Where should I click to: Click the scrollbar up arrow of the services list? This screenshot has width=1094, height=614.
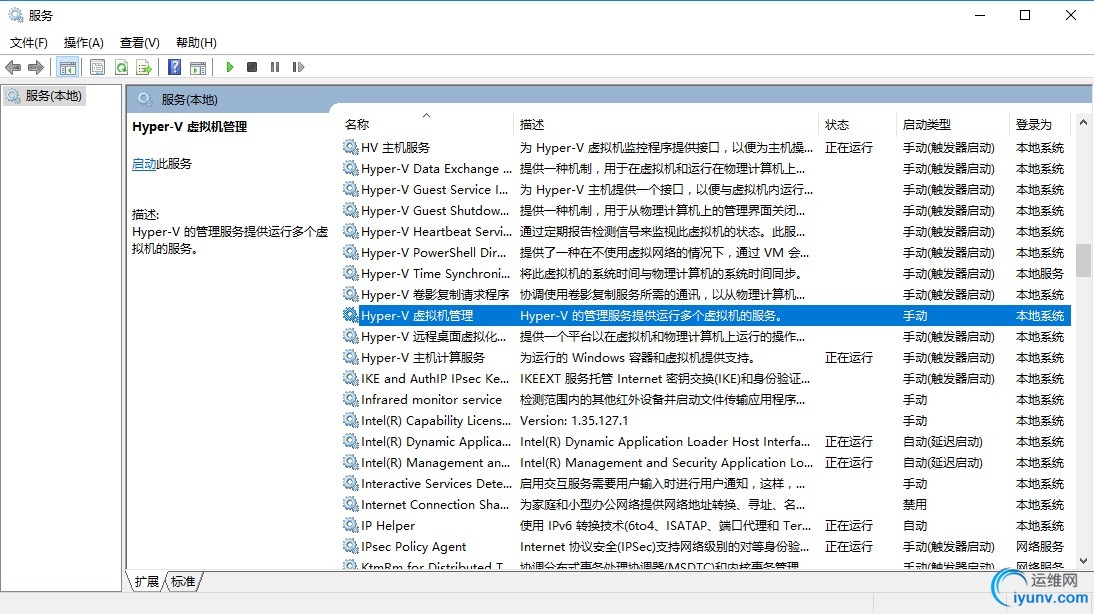coord(1083,122)
